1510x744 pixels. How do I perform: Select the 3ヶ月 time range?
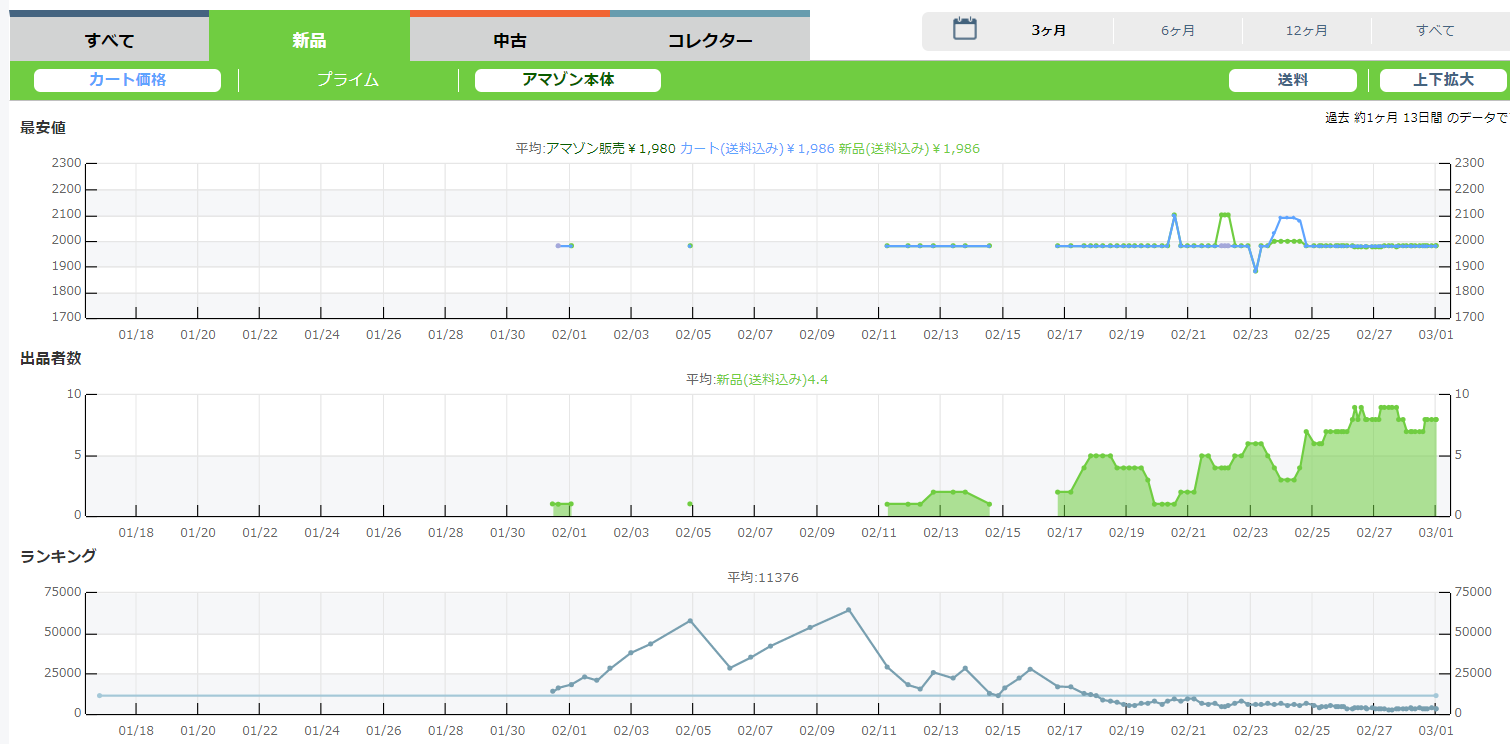tap(1048, 31)
